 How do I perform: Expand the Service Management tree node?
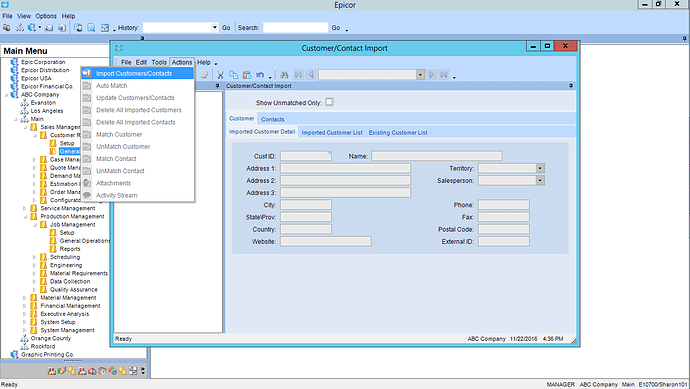coord(25,208)
